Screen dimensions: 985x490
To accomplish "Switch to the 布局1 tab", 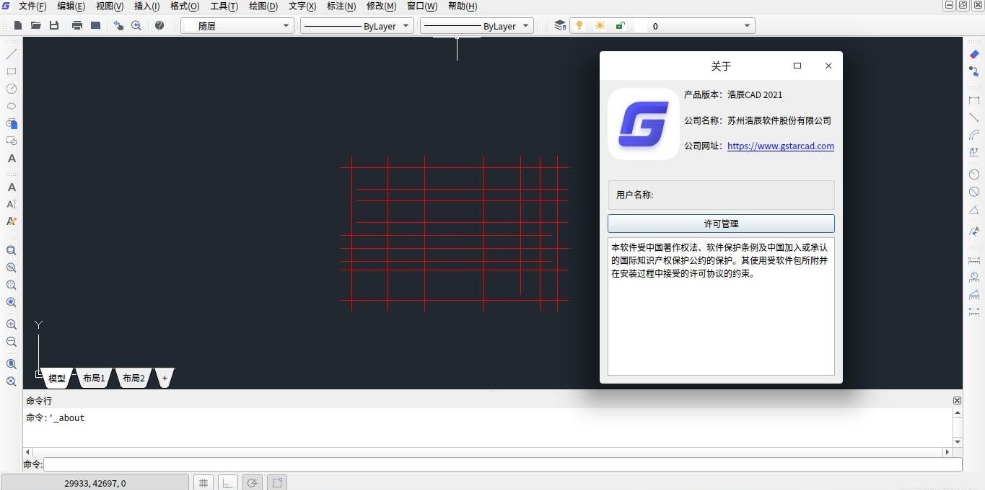I will point(94,378).
